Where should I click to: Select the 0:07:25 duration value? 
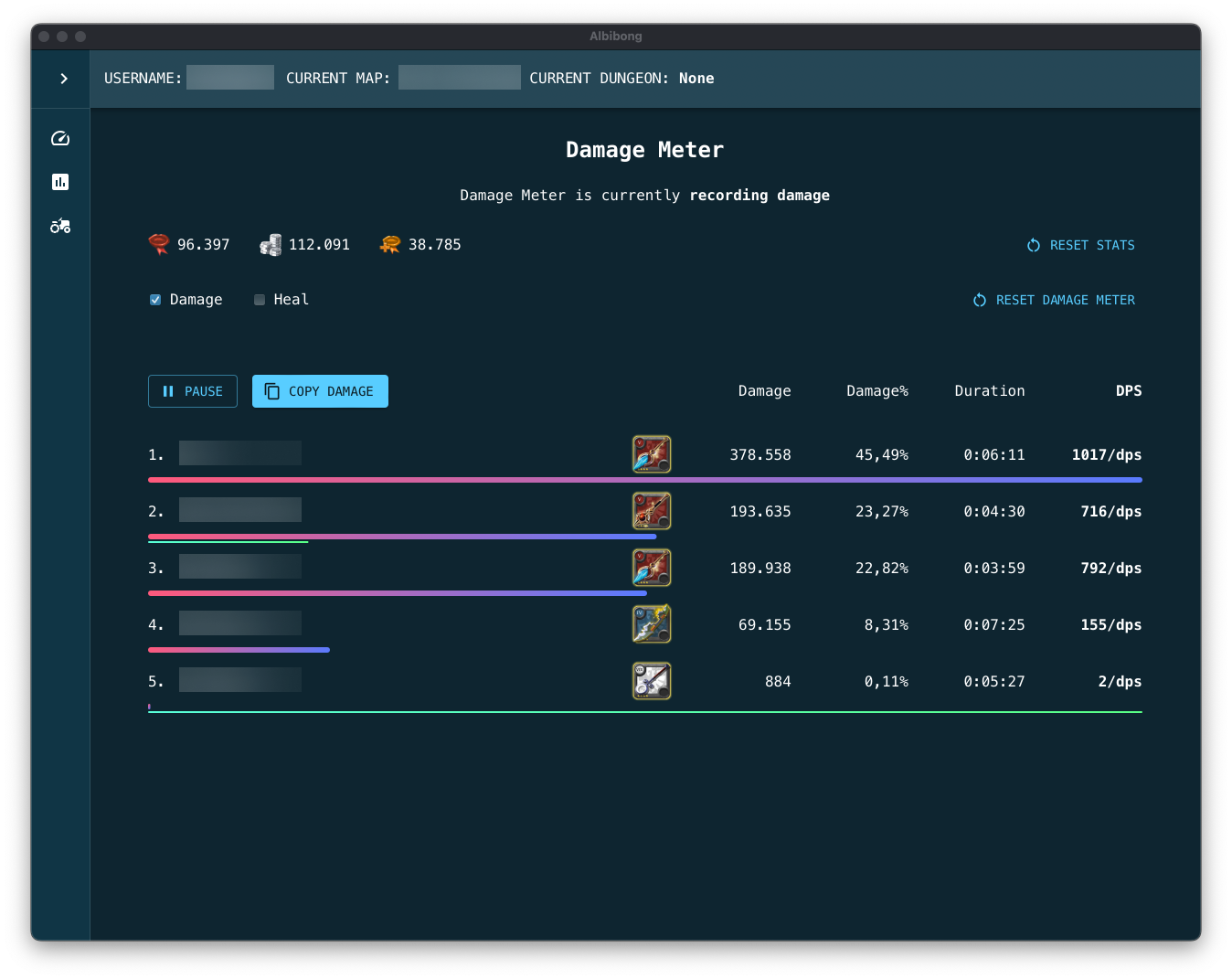(994, 625)
